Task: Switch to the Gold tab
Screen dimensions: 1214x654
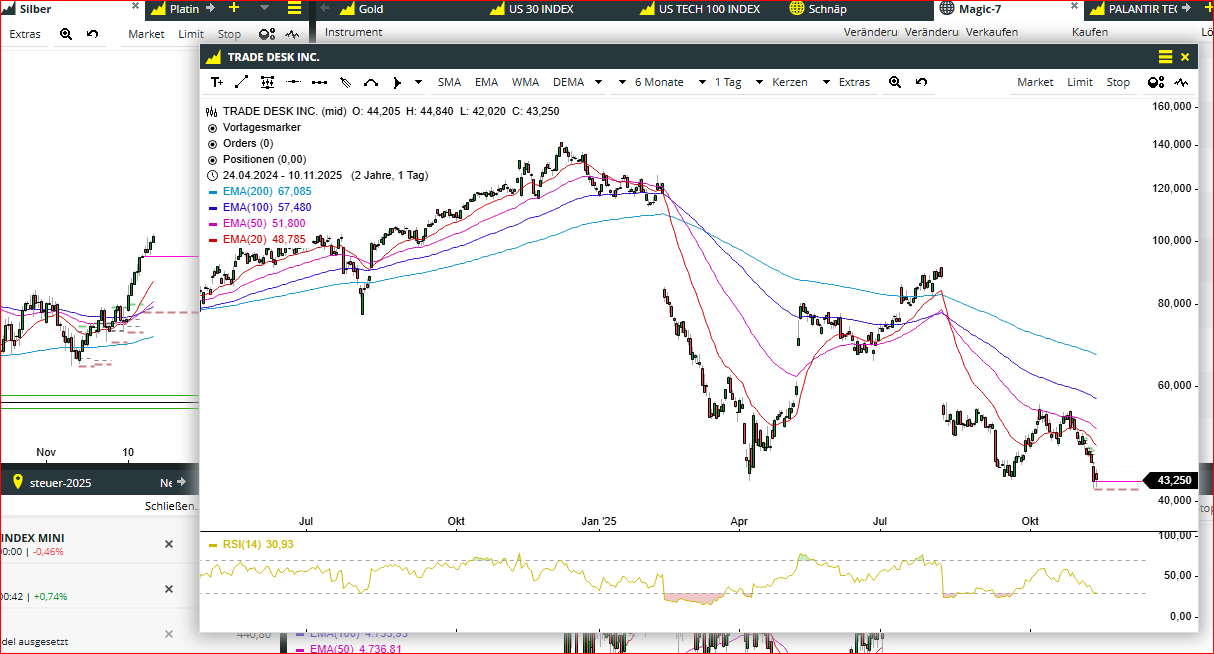Action: coord(370,9)
